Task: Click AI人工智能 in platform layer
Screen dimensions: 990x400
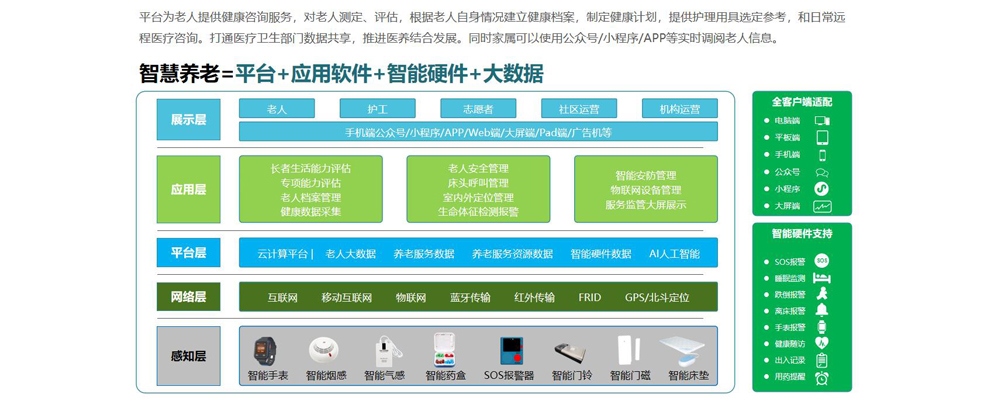Action: tap(674, 254)
